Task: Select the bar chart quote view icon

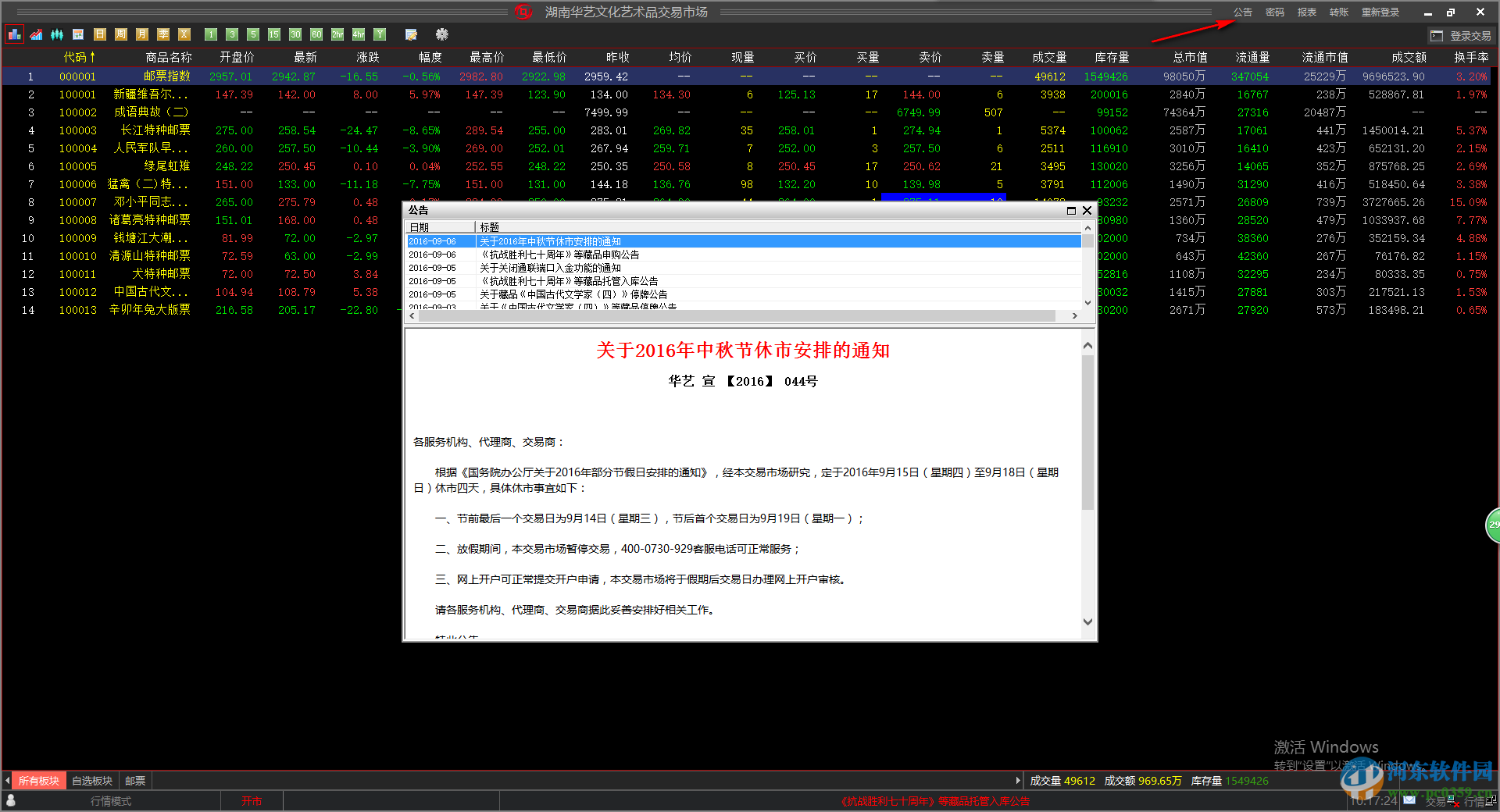Action: [13, 34]
